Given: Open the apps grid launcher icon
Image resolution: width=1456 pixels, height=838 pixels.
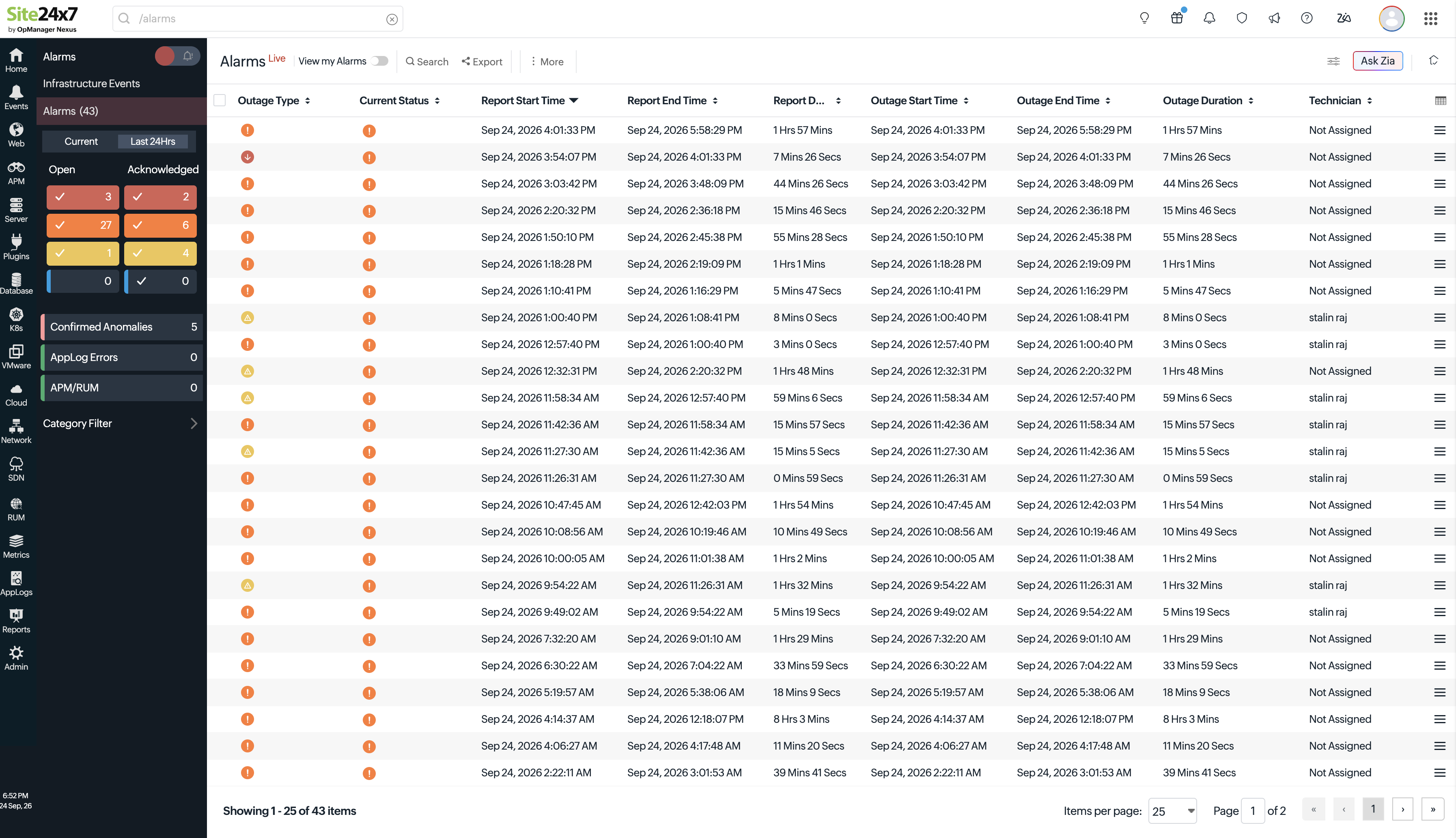Looking at the screenshot, I should [1431, 18].
